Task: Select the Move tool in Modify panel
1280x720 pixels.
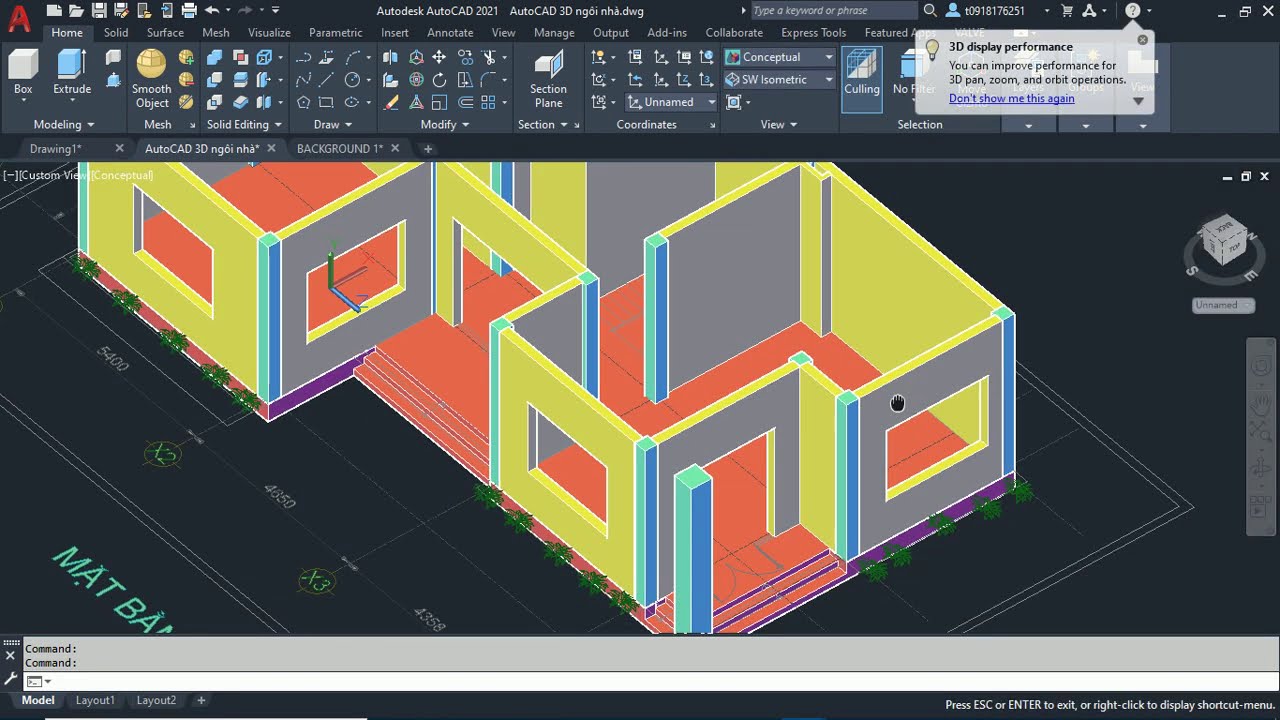Action: 439,57
